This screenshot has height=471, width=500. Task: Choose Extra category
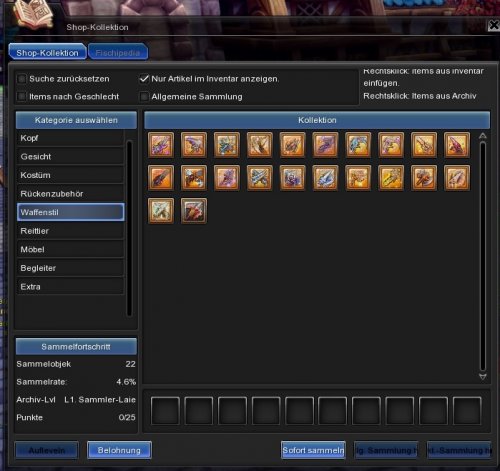(70, 287)
